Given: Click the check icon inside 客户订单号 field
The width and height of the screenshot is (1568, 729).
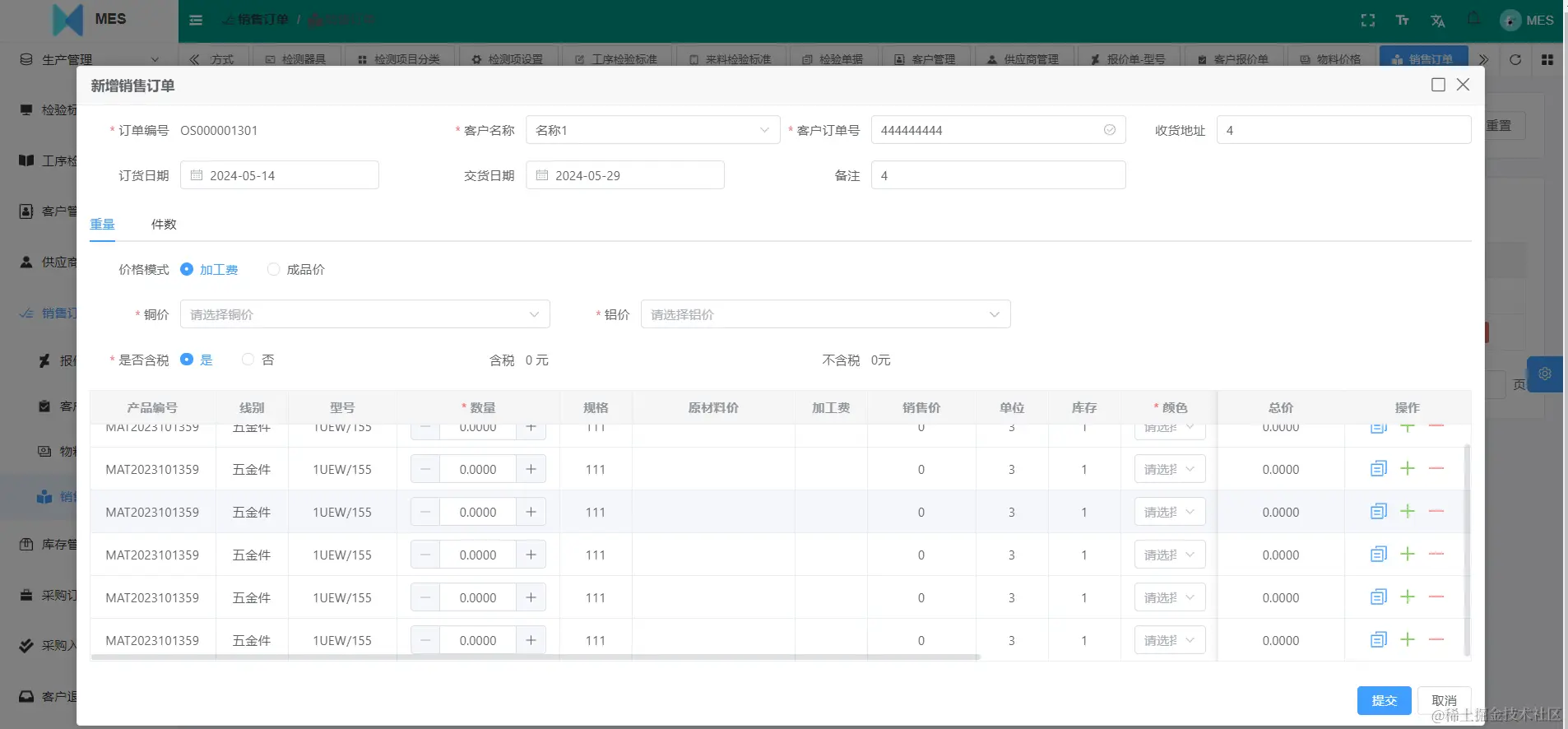Looking at the screenshot, I should (x=1109, y=130).
